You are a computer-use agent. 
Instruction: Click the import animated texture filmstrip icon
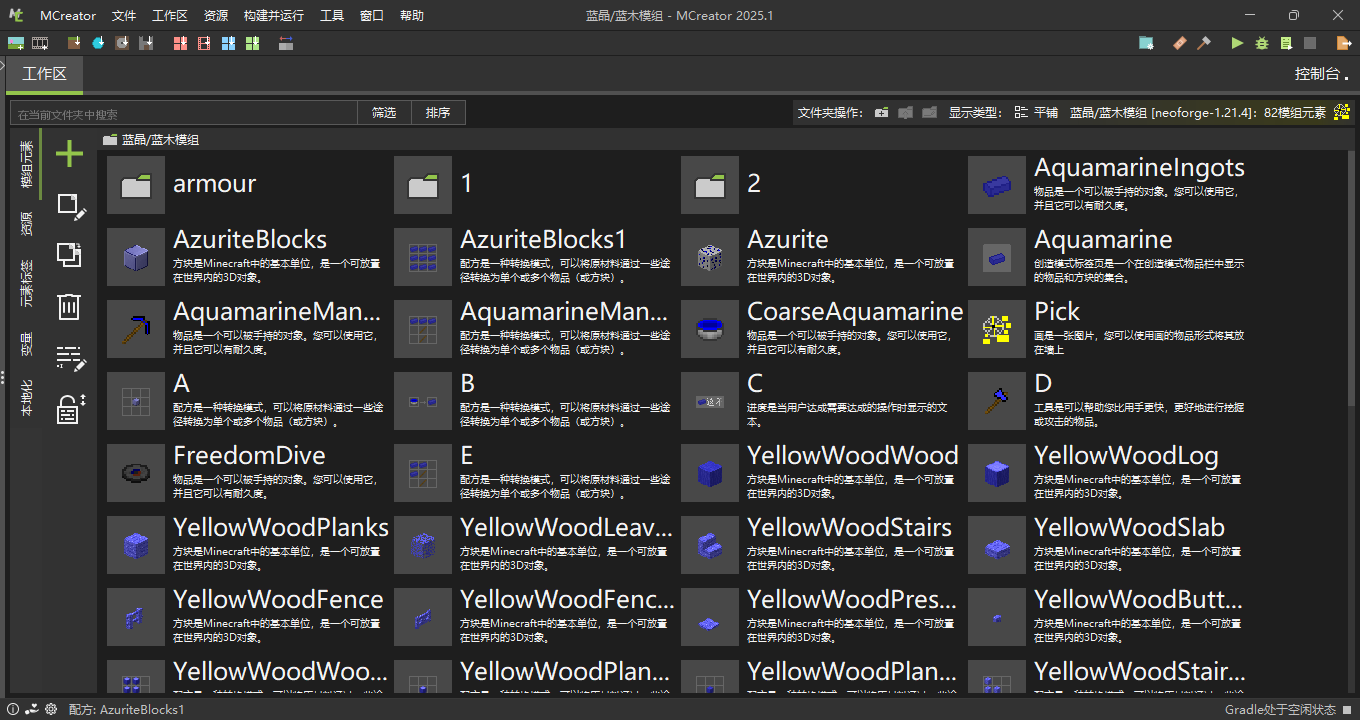point(40,43)
